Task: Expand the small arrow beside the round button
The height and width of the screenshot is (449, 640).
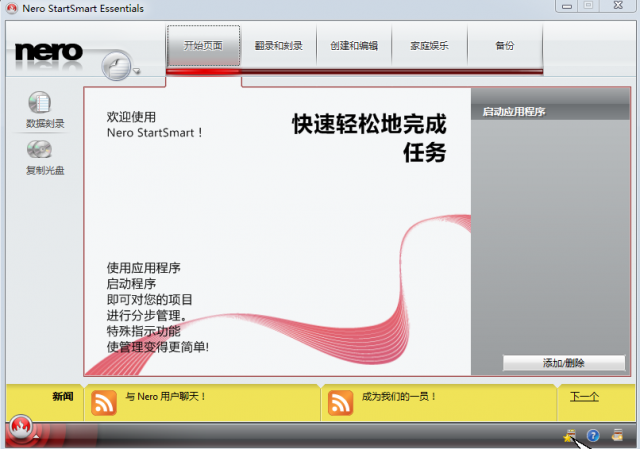Action: (x=137, y=71)
